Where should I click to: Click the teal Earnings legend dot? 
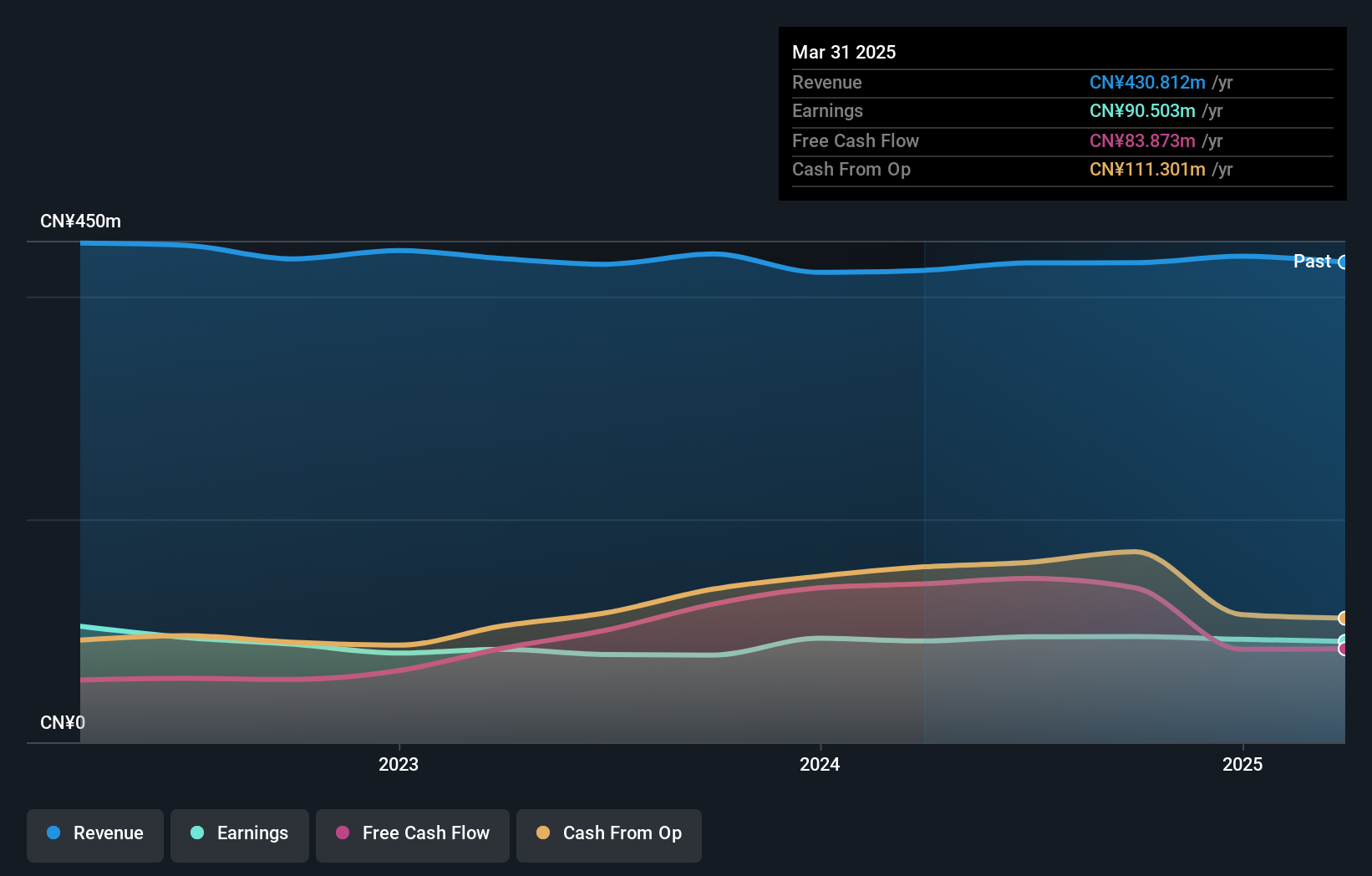point(197,833)
